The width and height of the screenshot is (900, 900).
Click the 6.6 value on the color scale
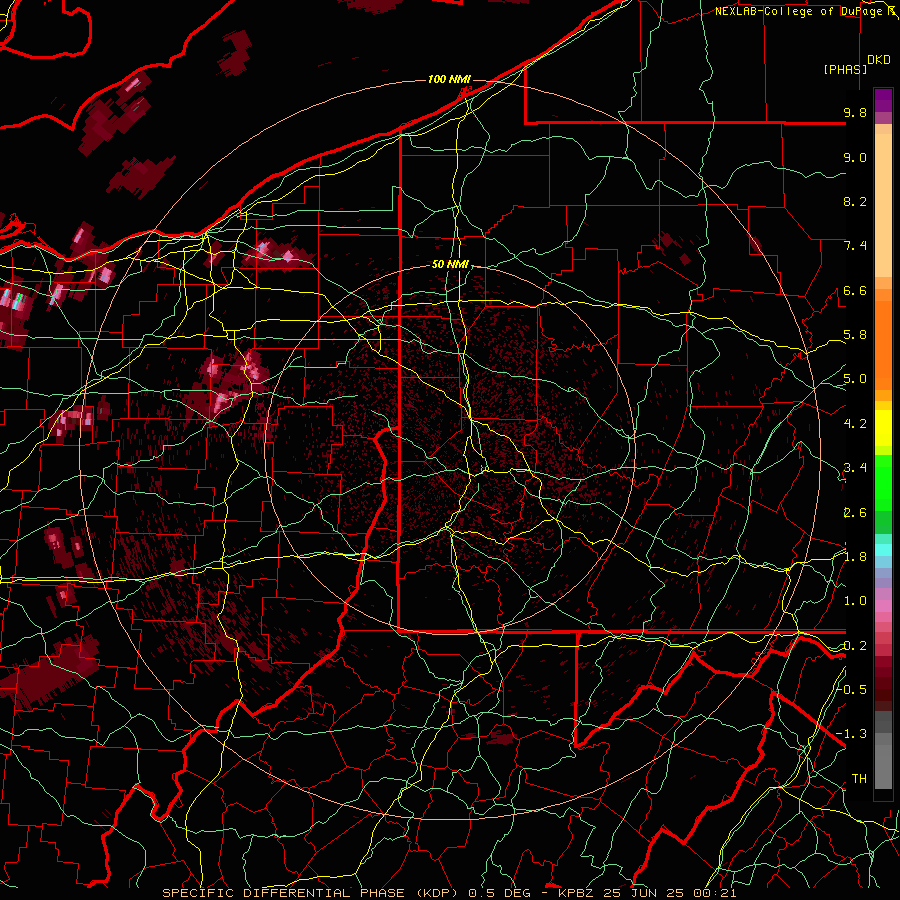tap(855, 290)
